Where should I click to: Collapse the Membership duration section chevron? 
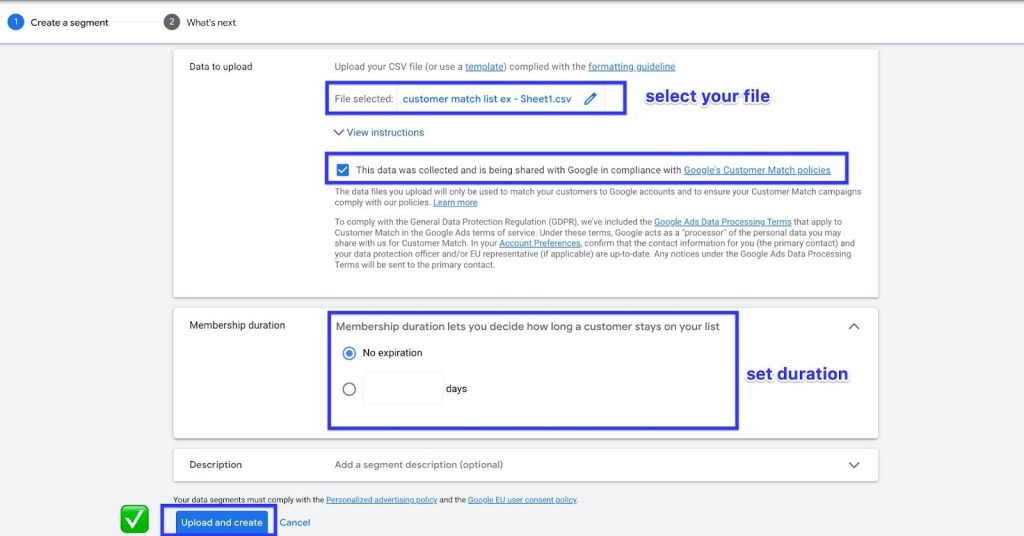pyautogui.click(x=854, y=326)
